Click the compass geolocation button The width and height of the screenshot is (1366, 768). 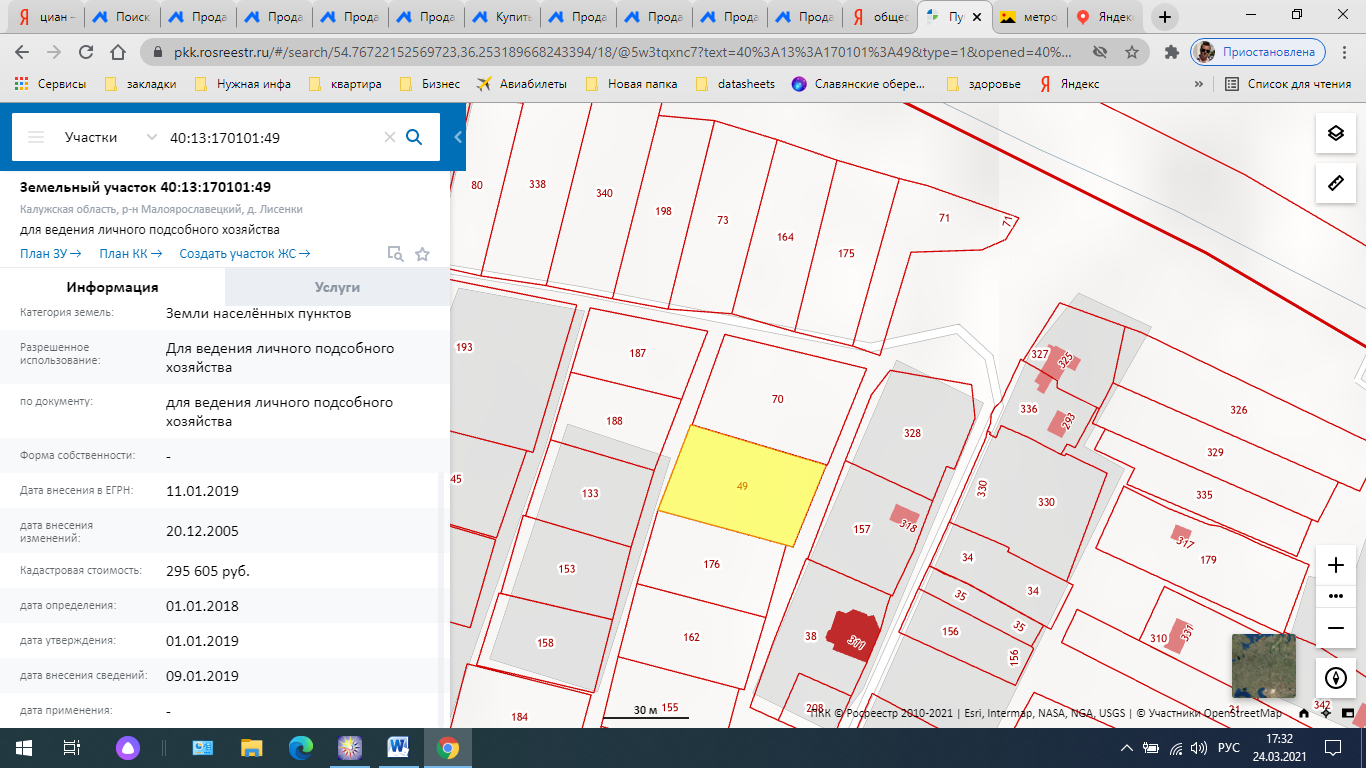click(1335, 678)
